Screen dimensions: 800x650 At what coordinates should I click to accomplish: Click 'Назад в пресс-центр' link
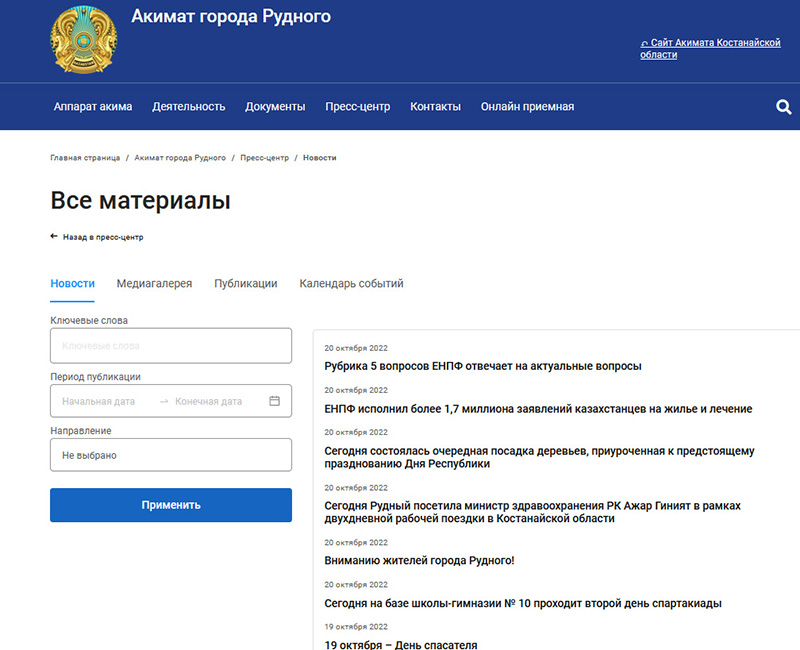[x=103, y=237]
